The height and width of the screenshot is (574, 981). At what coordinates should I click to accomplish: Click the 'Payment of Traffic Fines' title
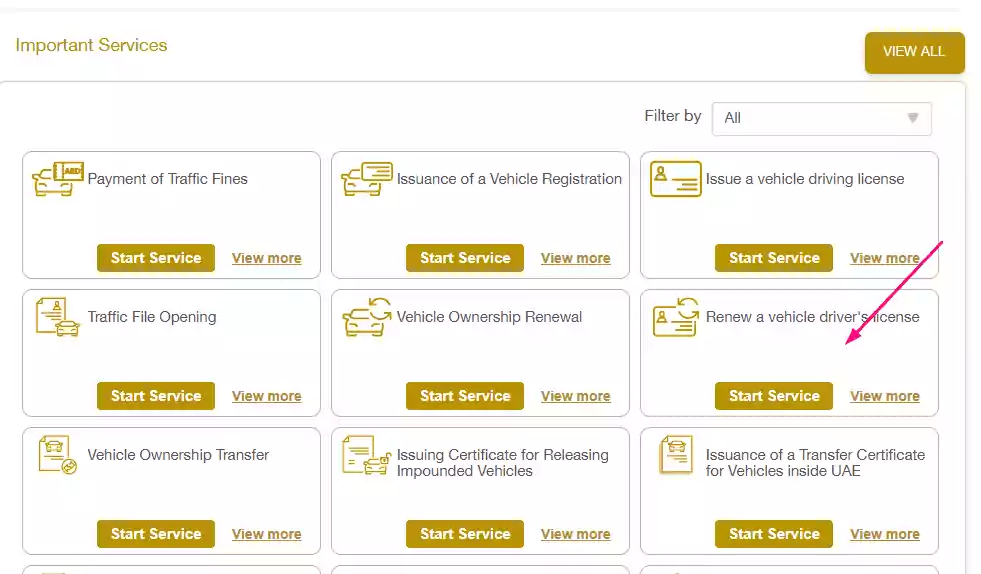(168, 179)
